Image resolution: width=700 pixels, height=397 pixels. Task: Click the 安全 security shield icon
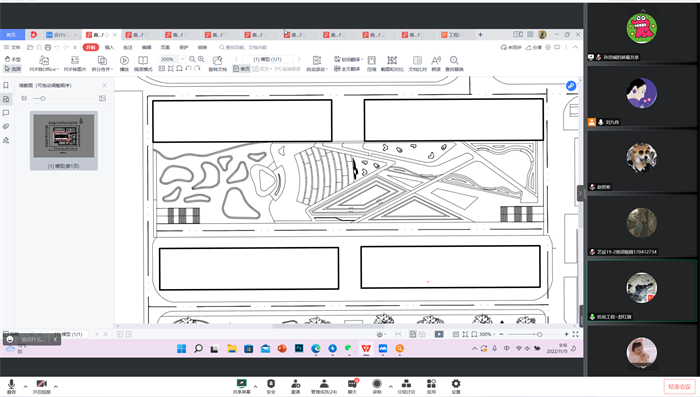[271, 386]
